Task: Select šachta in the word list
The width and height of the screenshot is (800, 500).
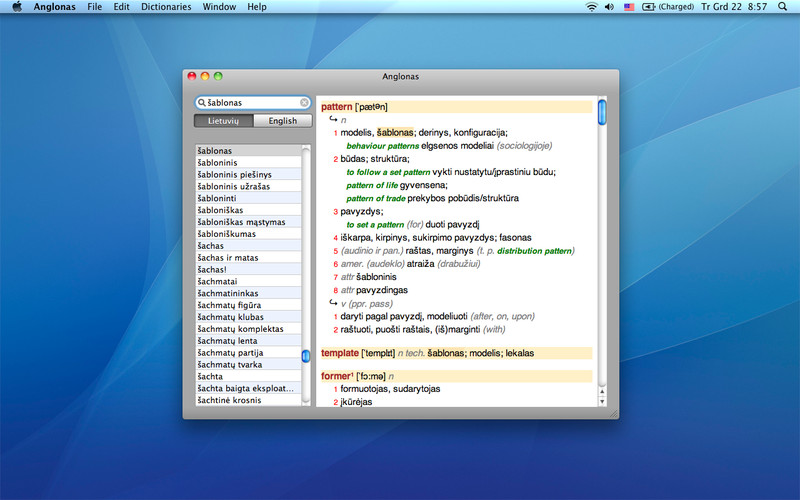Action: (248, 377)
